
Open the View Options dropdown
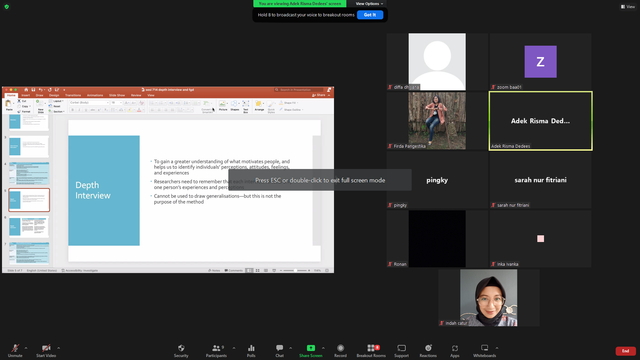(369, 4)
